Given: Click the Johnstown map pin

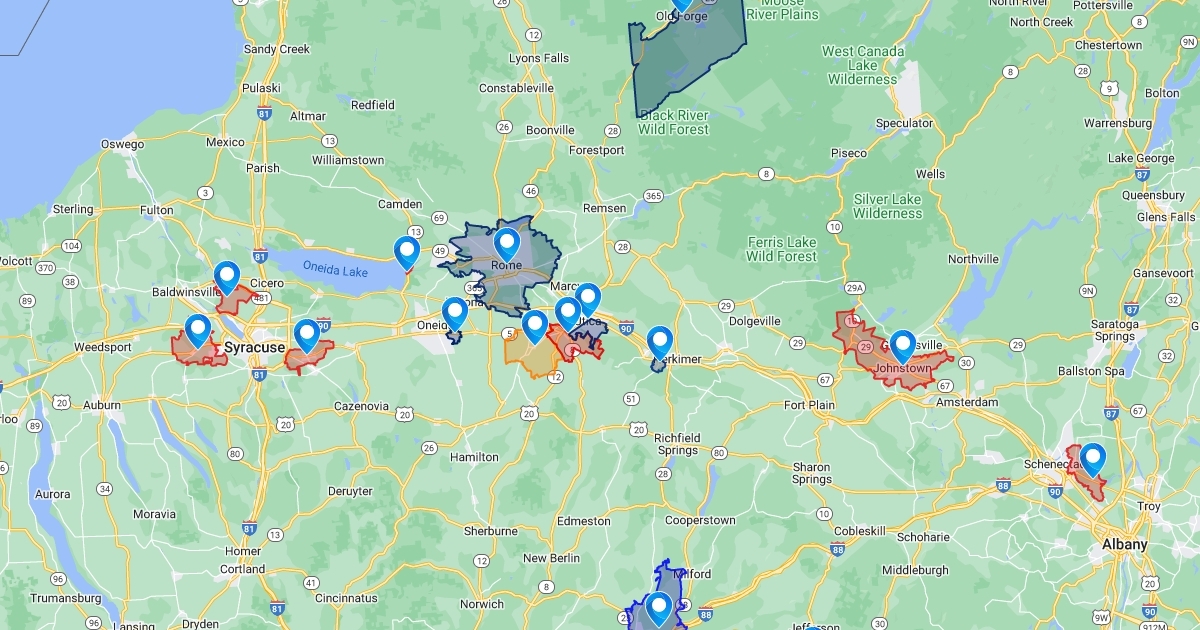Looking at the screenshot, I should click(x=903, y=340).
